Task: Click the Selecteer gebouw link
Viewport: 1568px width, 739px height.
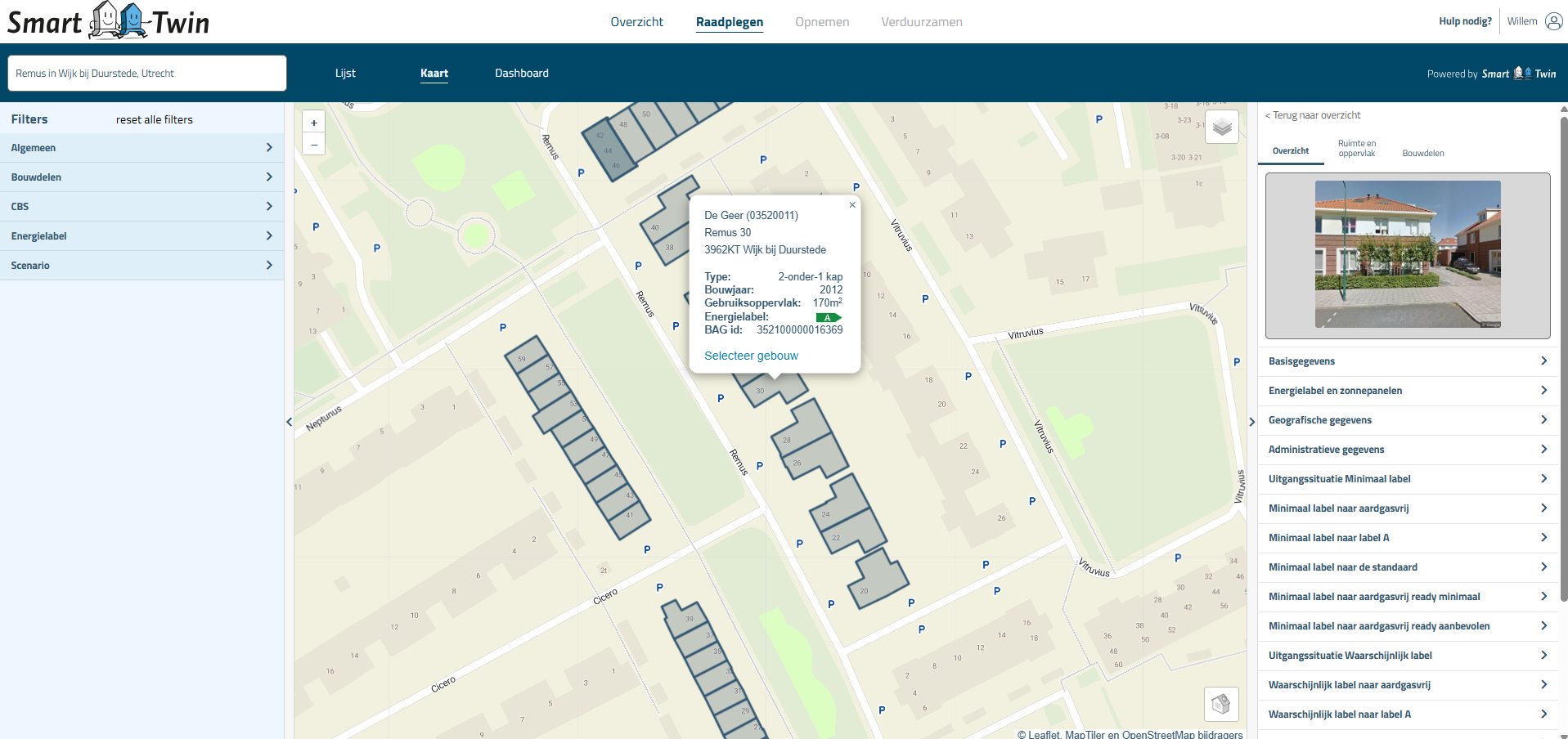Action: click(751, 356)
